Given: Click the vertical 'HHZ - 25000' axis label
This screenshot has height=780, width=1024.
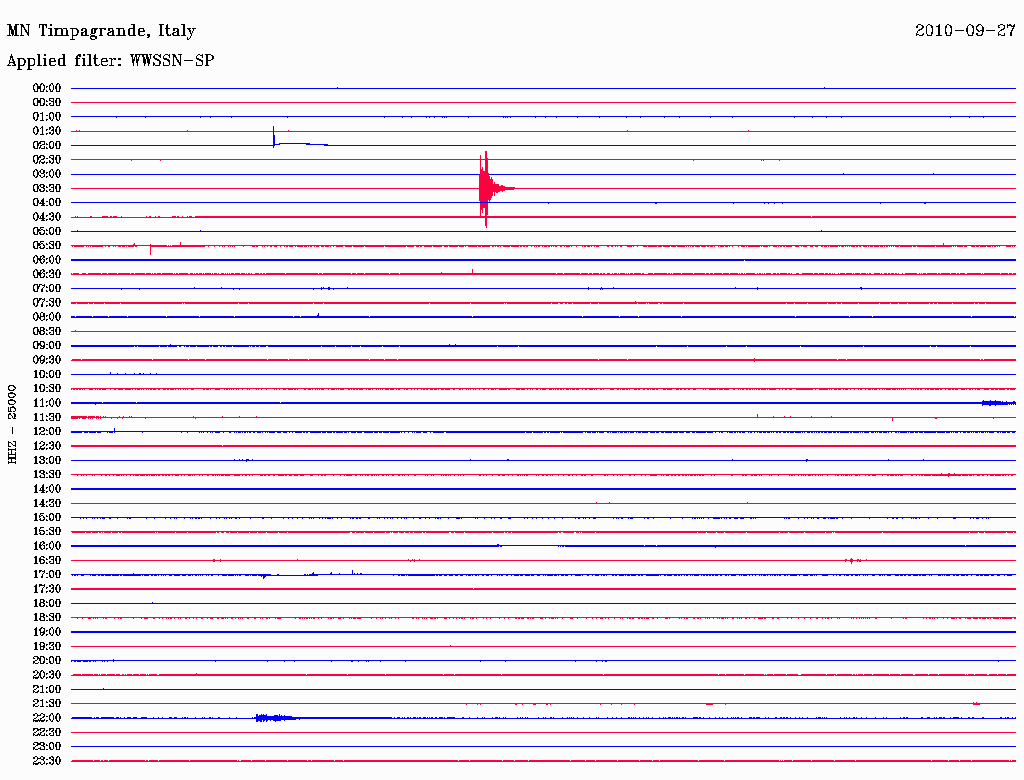Looking at the screenshot, I should [12, 424].
